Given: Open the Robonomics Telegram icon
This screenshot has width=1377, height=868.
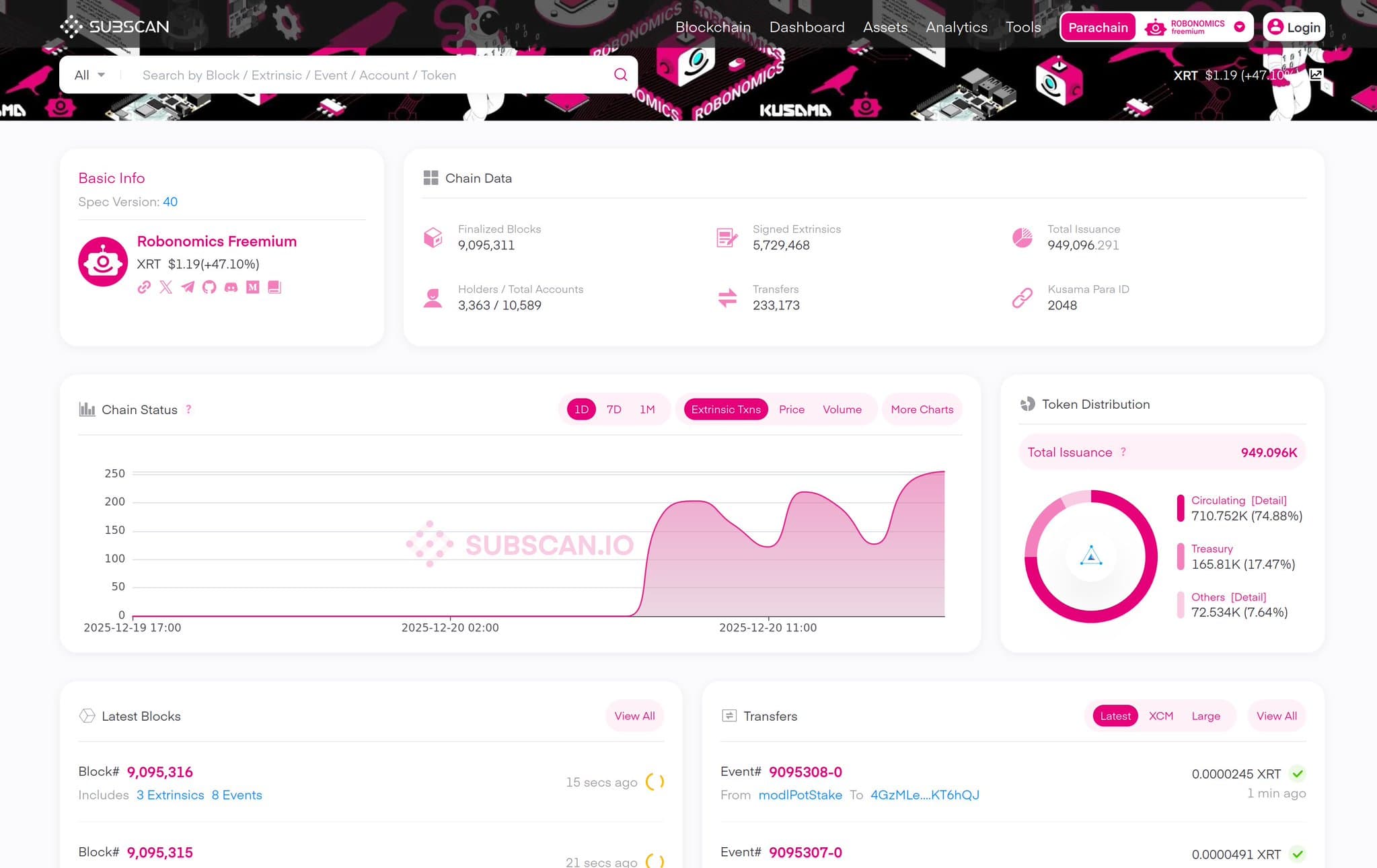Looking at the screenshot, I should (188, 287).
